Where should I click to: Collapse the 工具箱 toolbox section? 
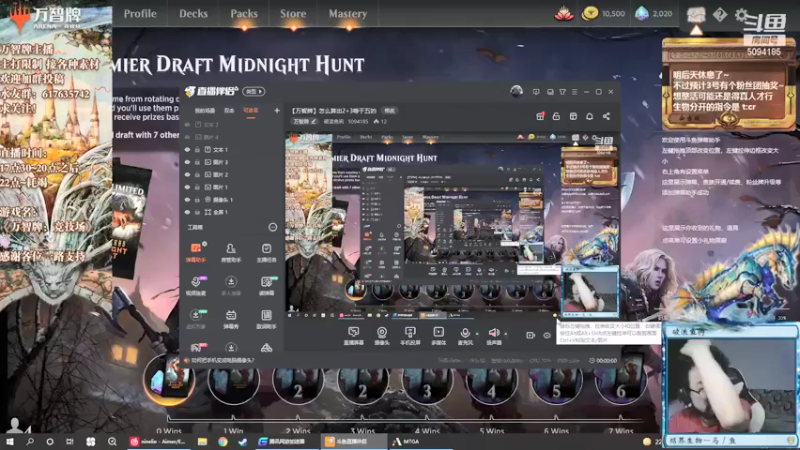pos(273,227)
